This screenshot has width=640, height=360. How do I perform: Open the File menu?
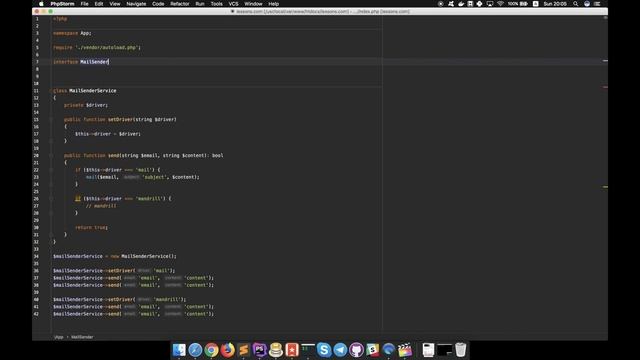point(84,4)
